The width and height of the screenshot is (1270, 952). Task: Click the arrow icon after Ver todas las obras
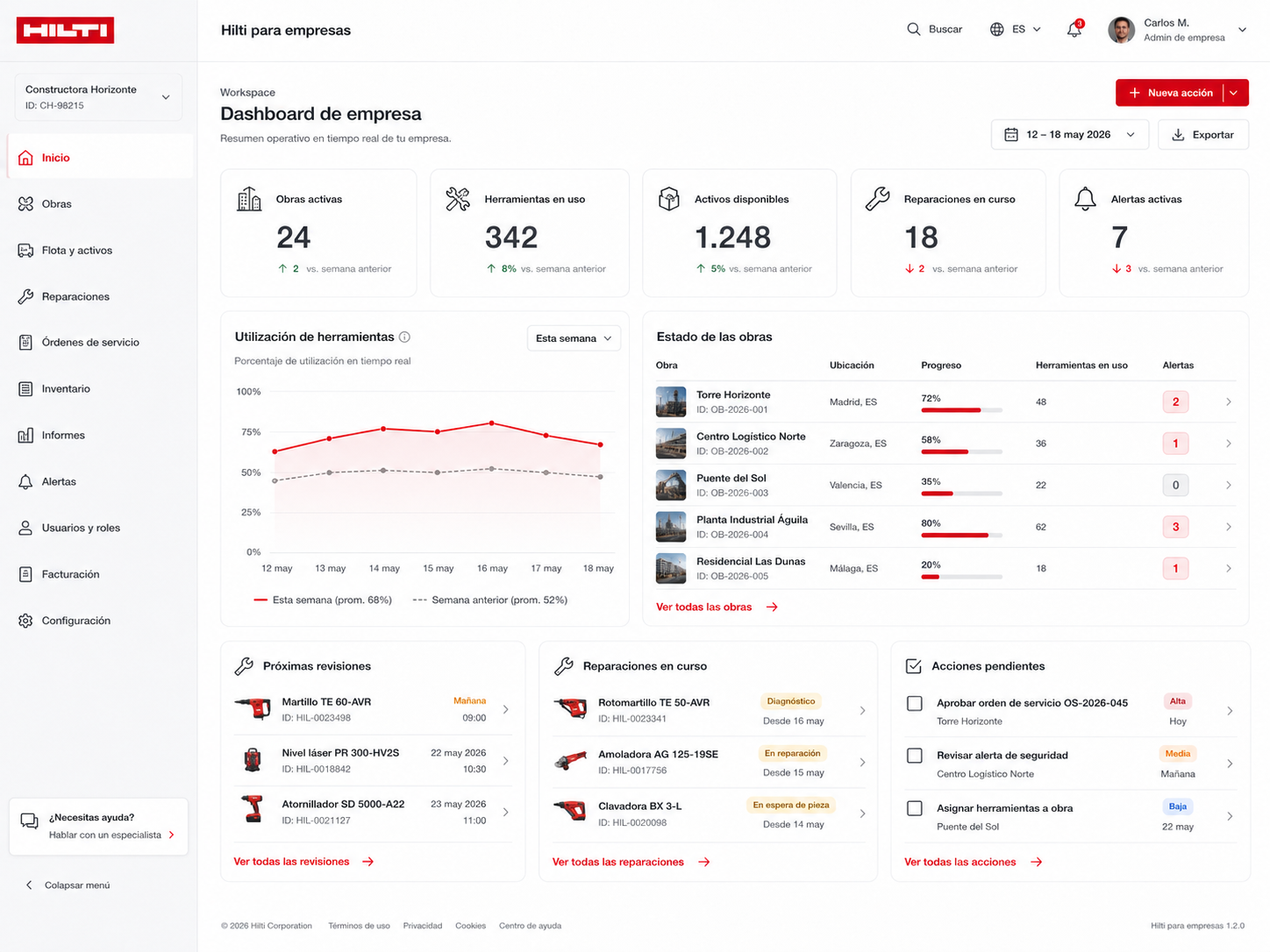coord(772,607)
